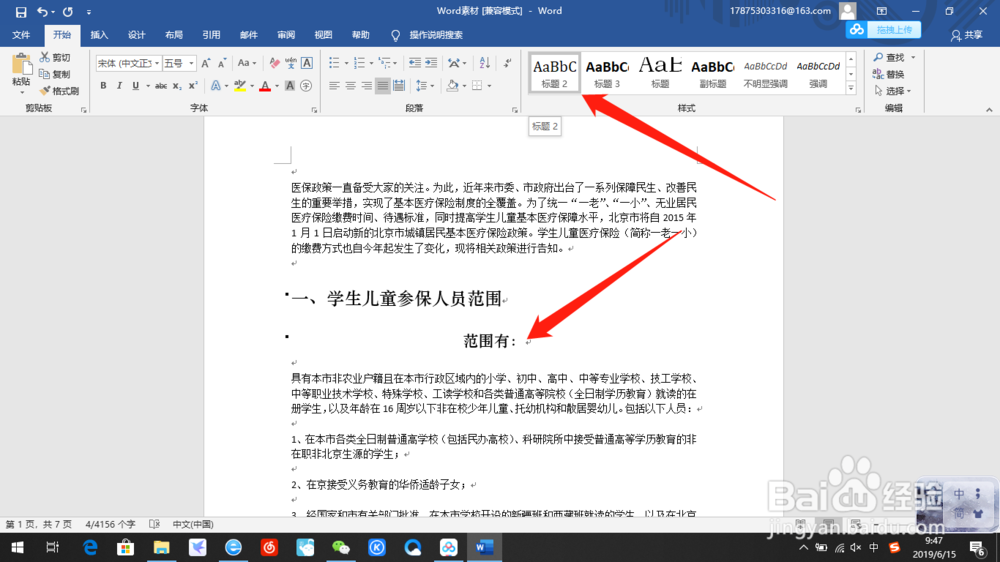Click the superscript icon
The width and height of the screenshot is (1000, 562).
click(193, 85)
